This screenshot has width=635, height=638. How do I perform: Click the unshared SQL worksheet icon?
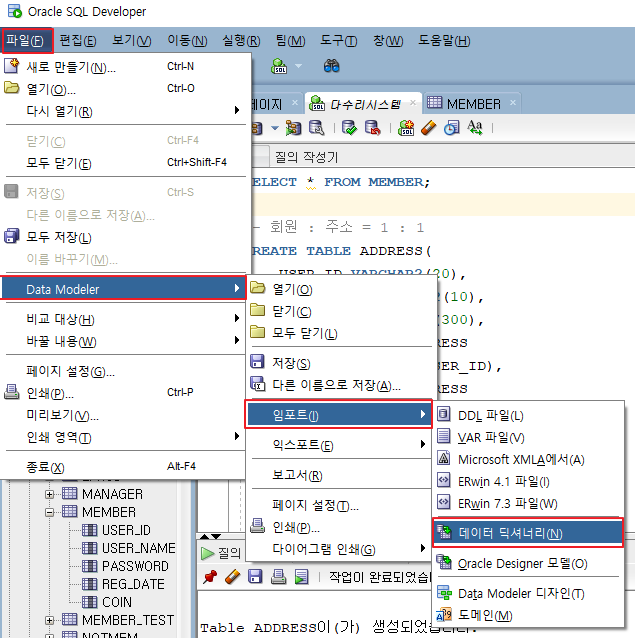406,128
